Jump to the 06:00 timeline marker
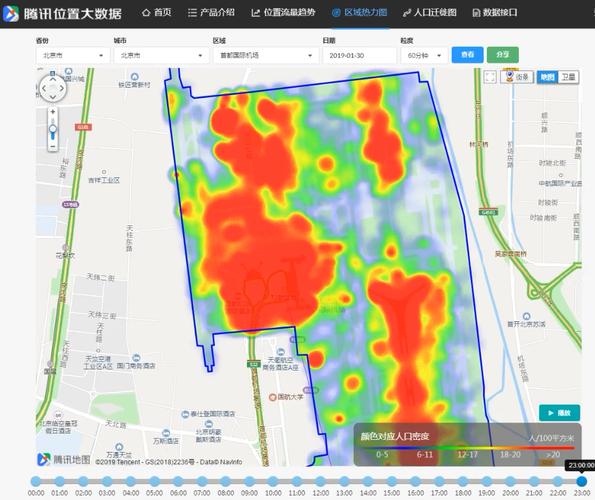 [178, 481]
